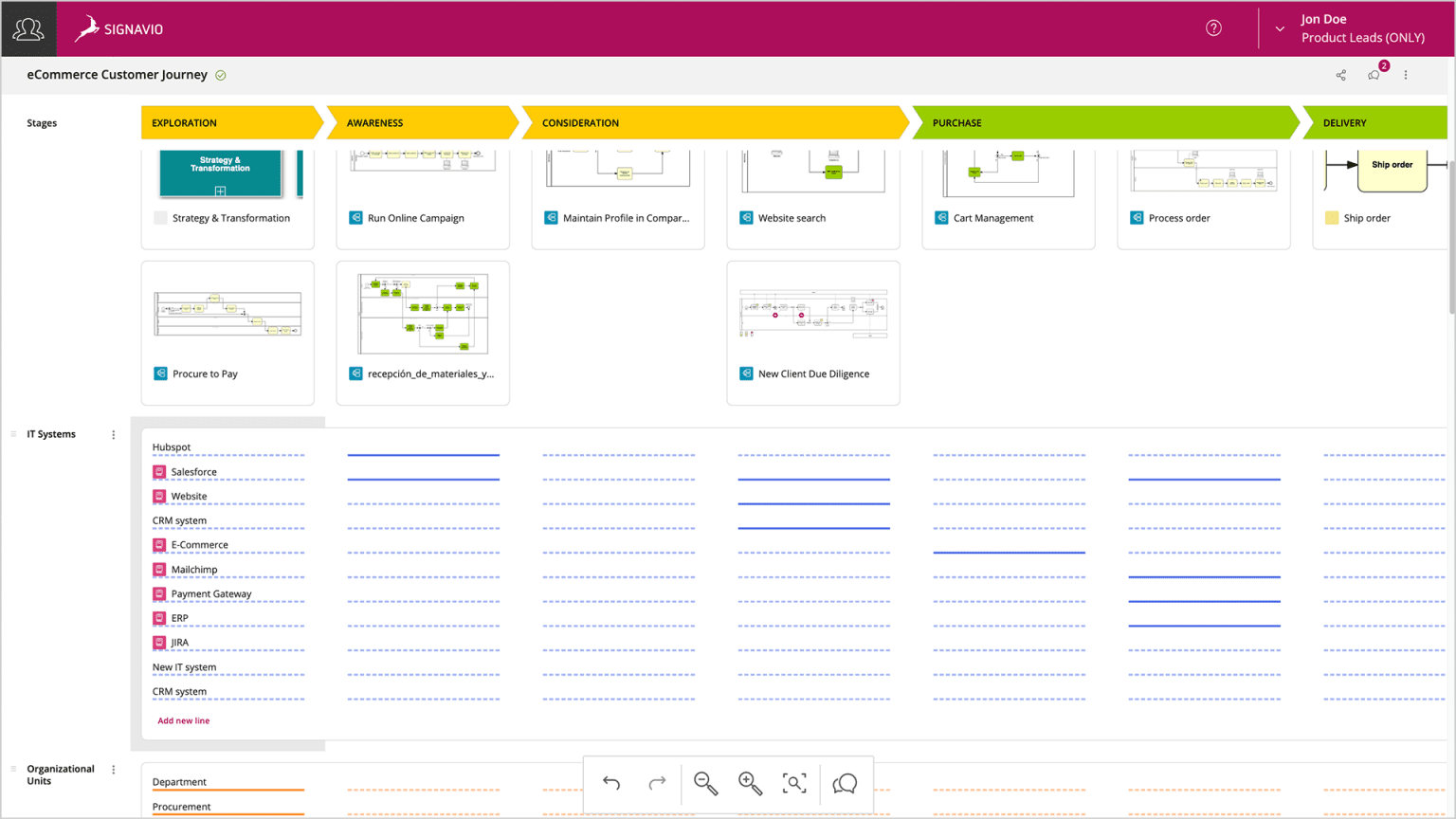The width and height of the screenshot is (1456, 819).
Task: Open the comments icon showing 2 notifications
Action: [x=1373, y=75]
